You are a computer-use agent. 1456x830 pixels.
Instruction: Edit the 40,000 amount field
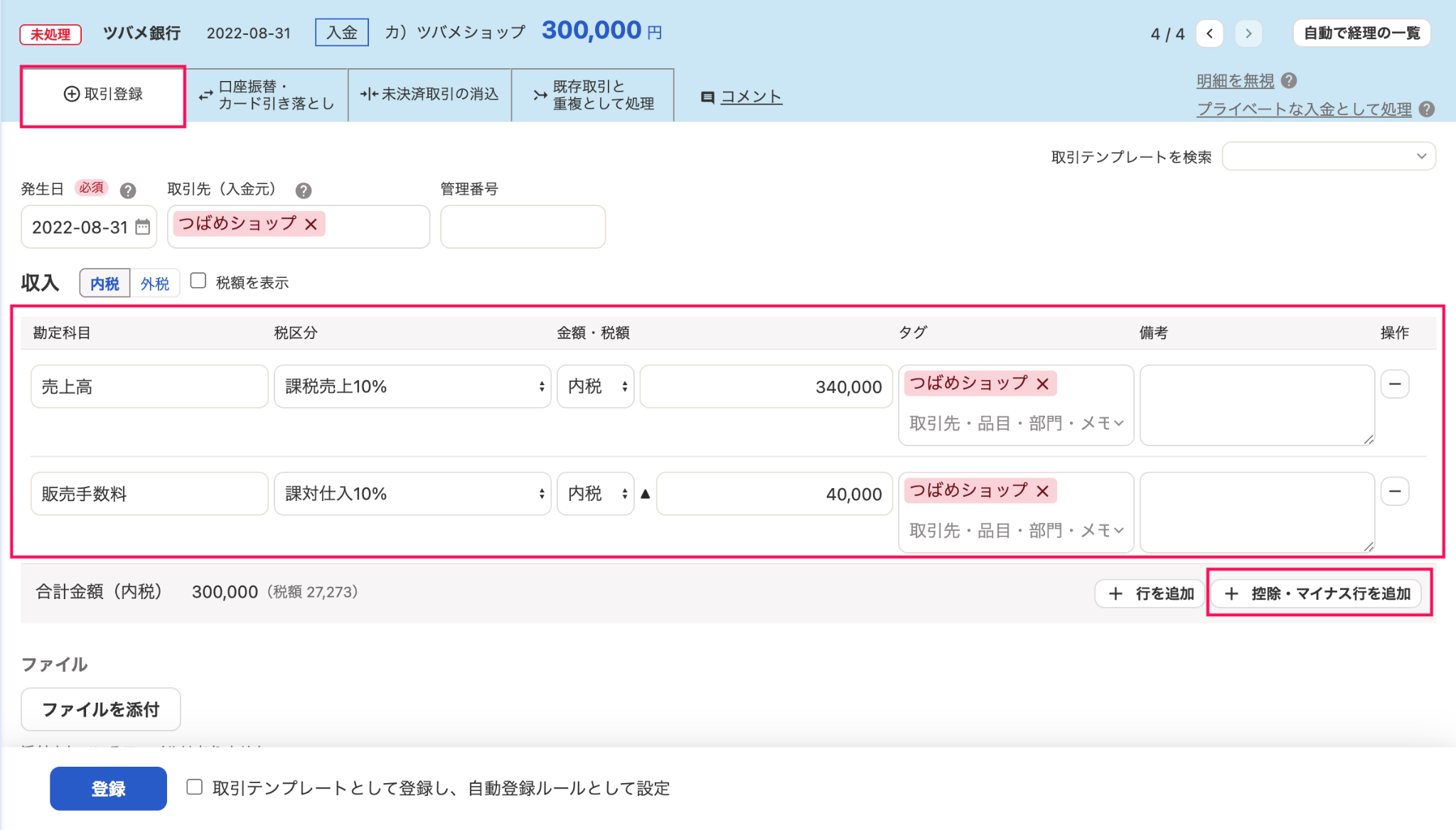[774, 494]
